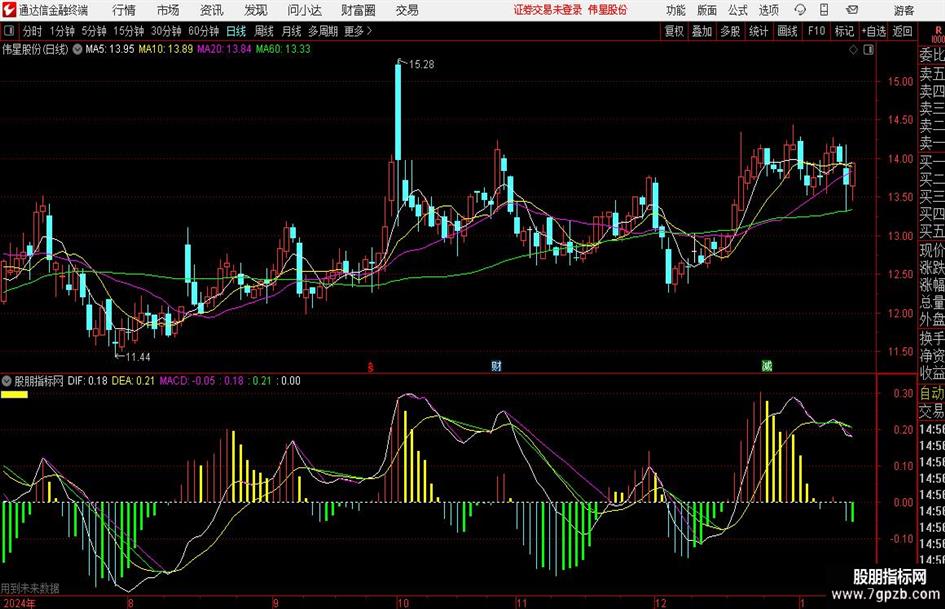Click the MA5: 13.95 indicator label
Screen dimensions: 945x609
click(110, 49)
